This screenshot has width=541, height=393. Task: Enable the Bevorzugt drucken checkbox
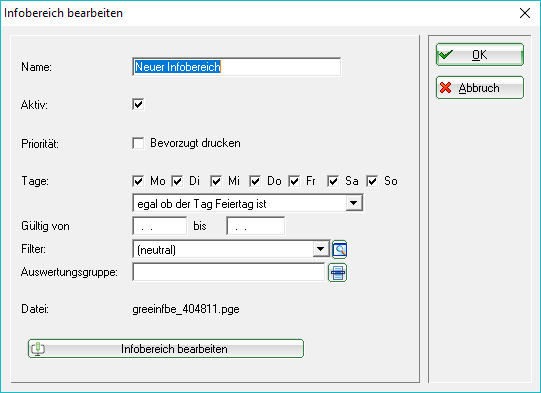click(x=138, y=143)
